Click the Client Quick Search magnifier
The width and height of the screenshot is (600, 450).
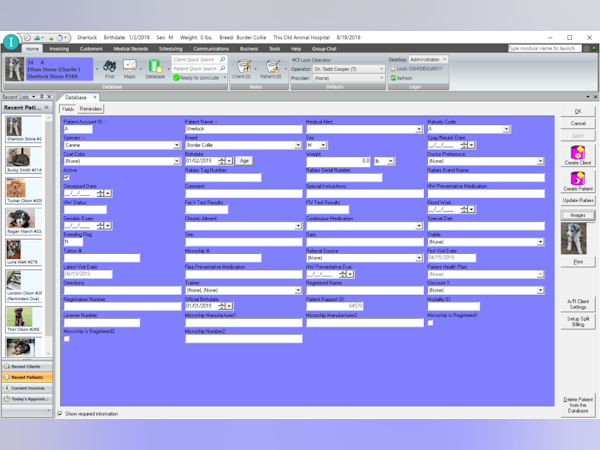(x=223, y=59)
